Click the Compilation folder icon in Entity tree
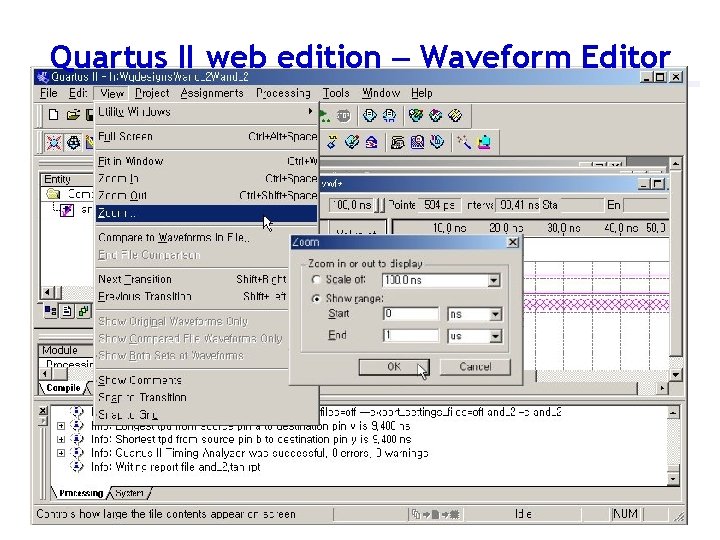The image size is (720, 540). [53, 194]
